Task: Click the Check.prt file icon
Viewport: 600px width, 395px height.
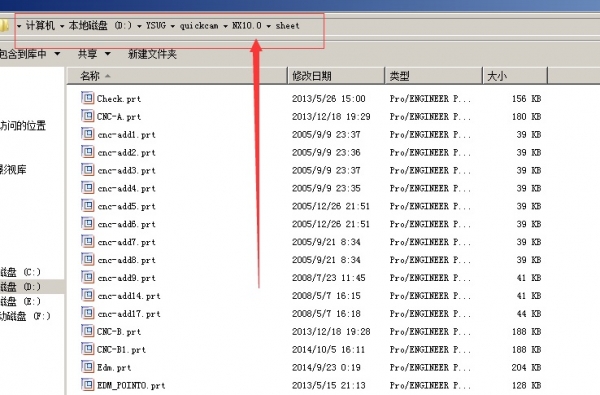Action: point(88,98)
